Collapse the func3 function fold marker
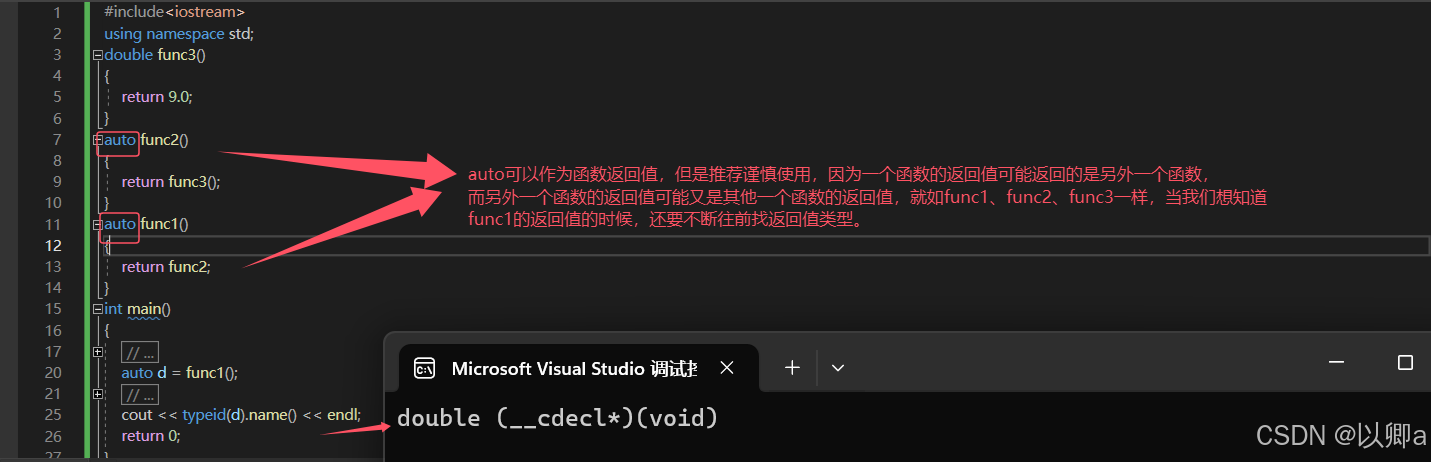1431x462 pixels. tap(98, 55)
